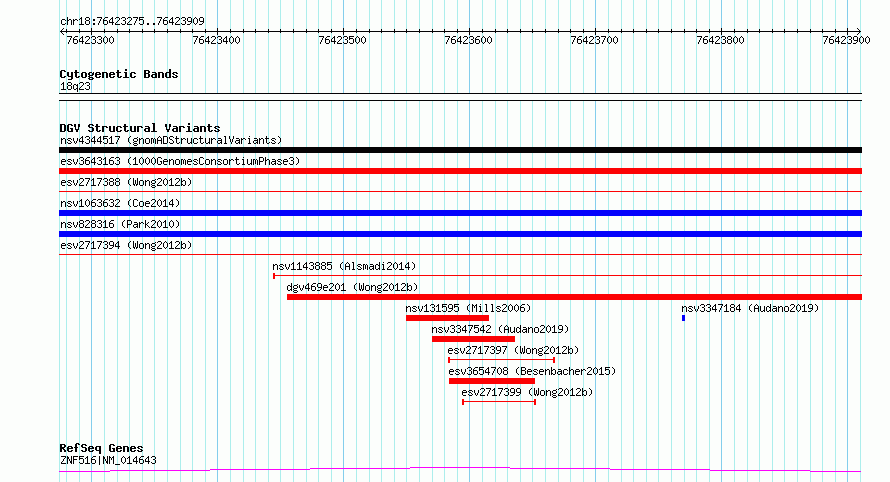
Task: Click the chr18:76423275..76423909 region label
Action: pos(132,22)
